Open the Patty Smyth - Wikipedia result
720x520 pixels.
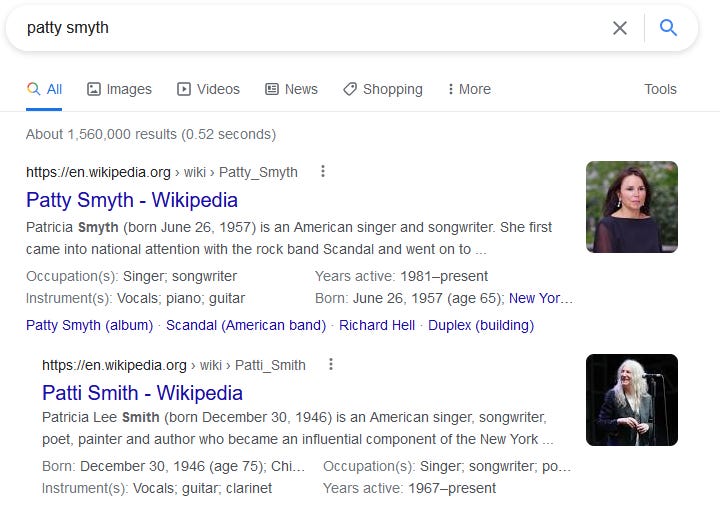point(132,200)
